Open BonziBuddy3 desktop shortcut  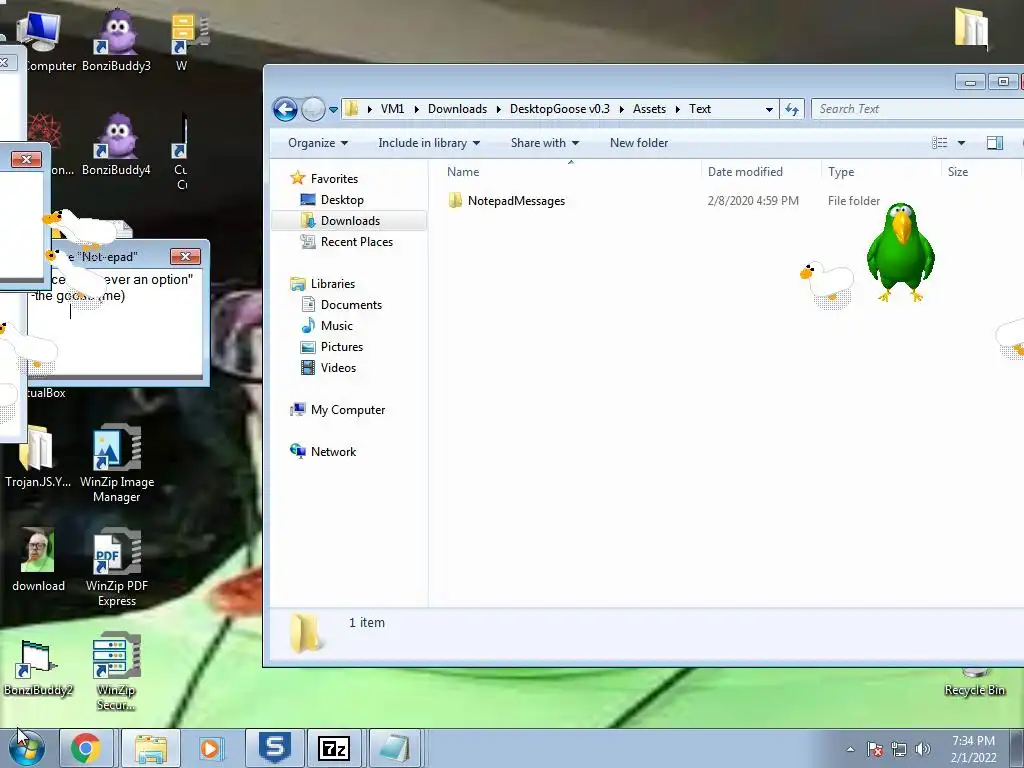[x=117, y=39]
